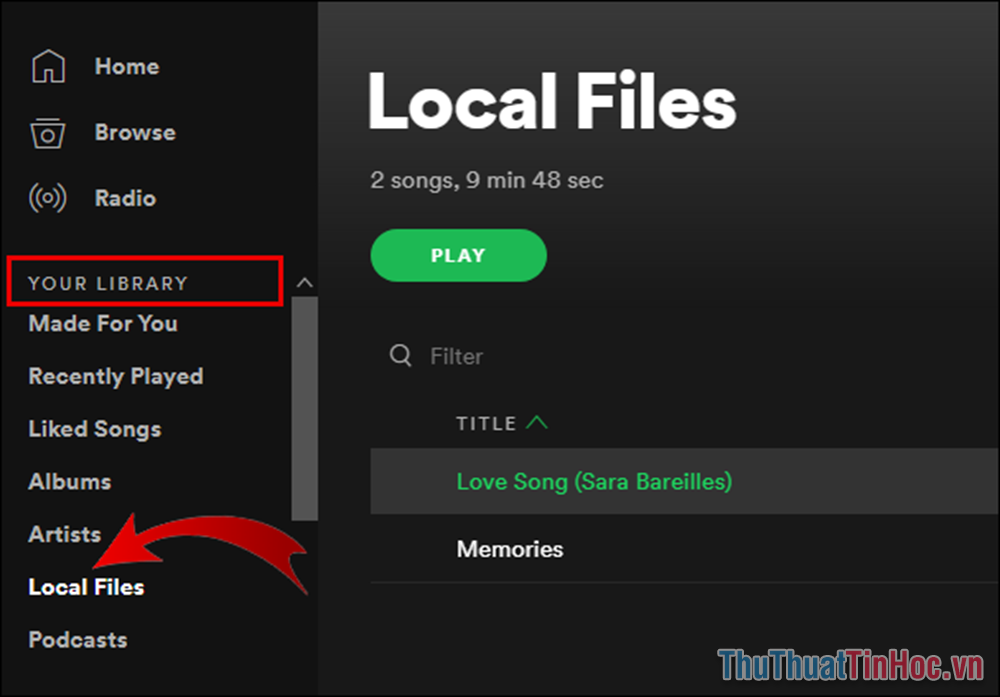This screenshot has width=1000, height=697.
Task: Open Made For You in the sidebar
Action: pos(102,323)
